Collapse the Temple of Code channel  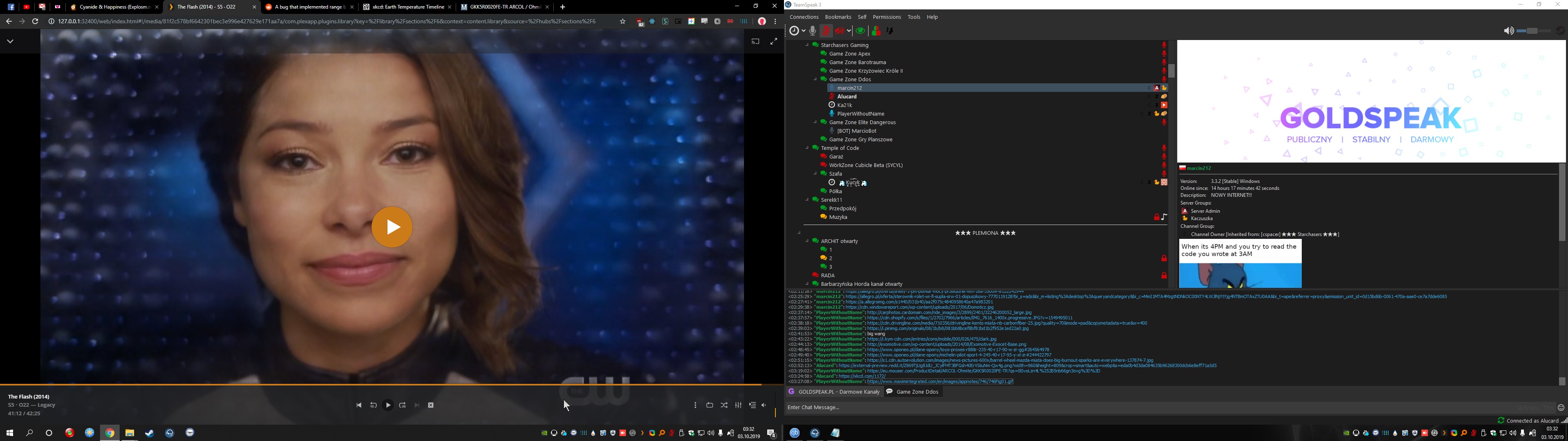807,148
